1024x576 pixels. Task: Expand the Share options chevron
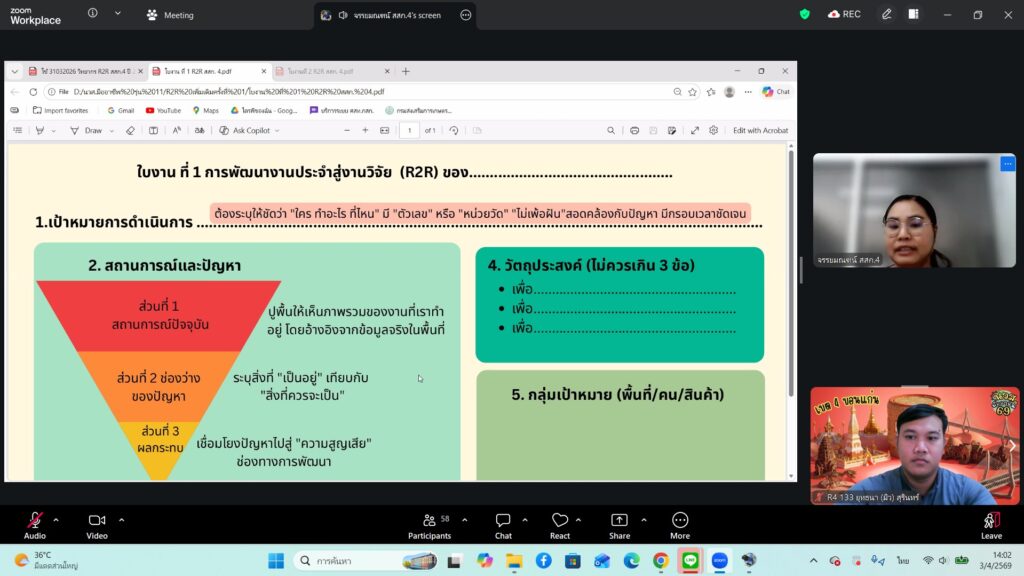coord(643,520)
